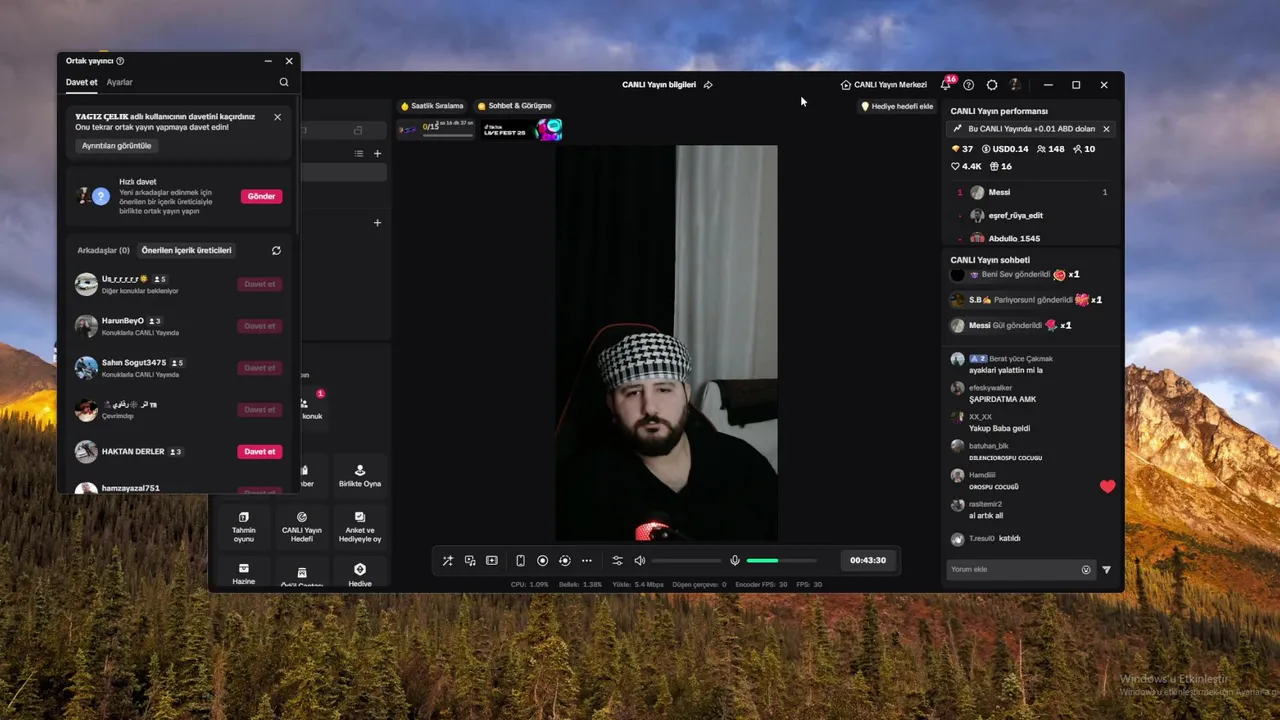Click Abdullo_1545 in viewers list
The height and width of the screenshot is (720, 1280).
point(1032,239)
